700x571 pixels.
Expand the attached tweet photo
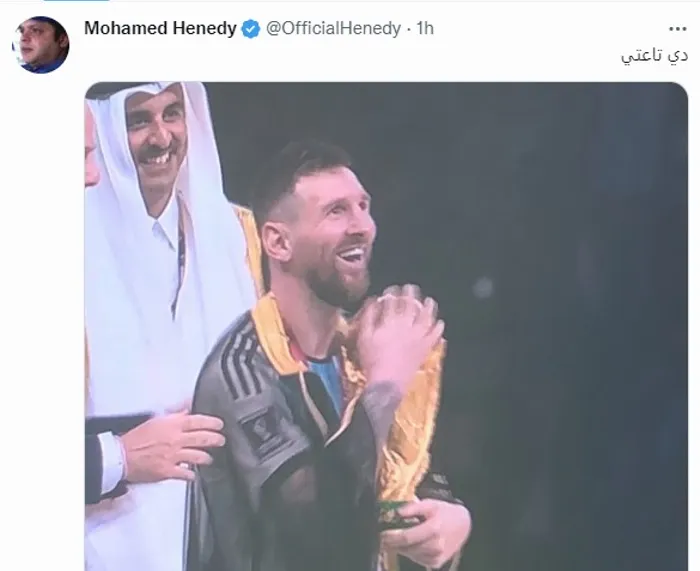pyautogui.click(x=386, y=326)
